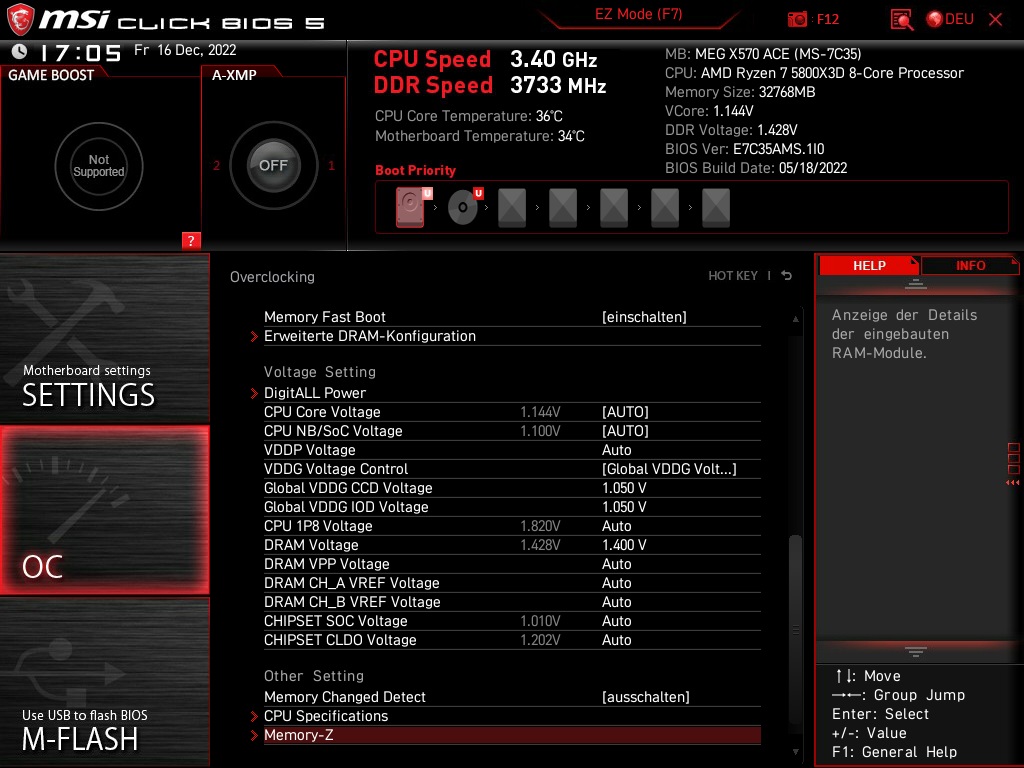Image resolution: width=1024 pixels, height=768 pixels.
Task: Switch to EZ Mode (F7)
Action: point(638,14)
